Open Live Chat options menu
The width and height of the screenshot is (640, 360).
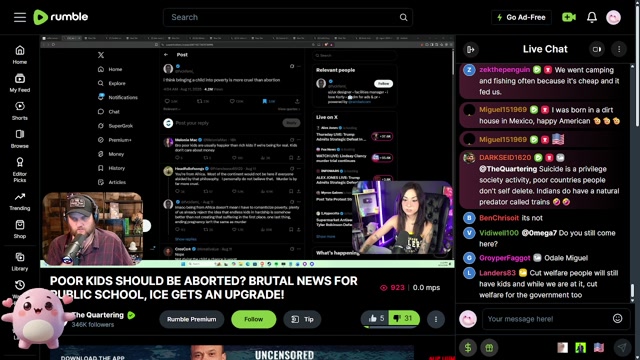pos(619,49)
